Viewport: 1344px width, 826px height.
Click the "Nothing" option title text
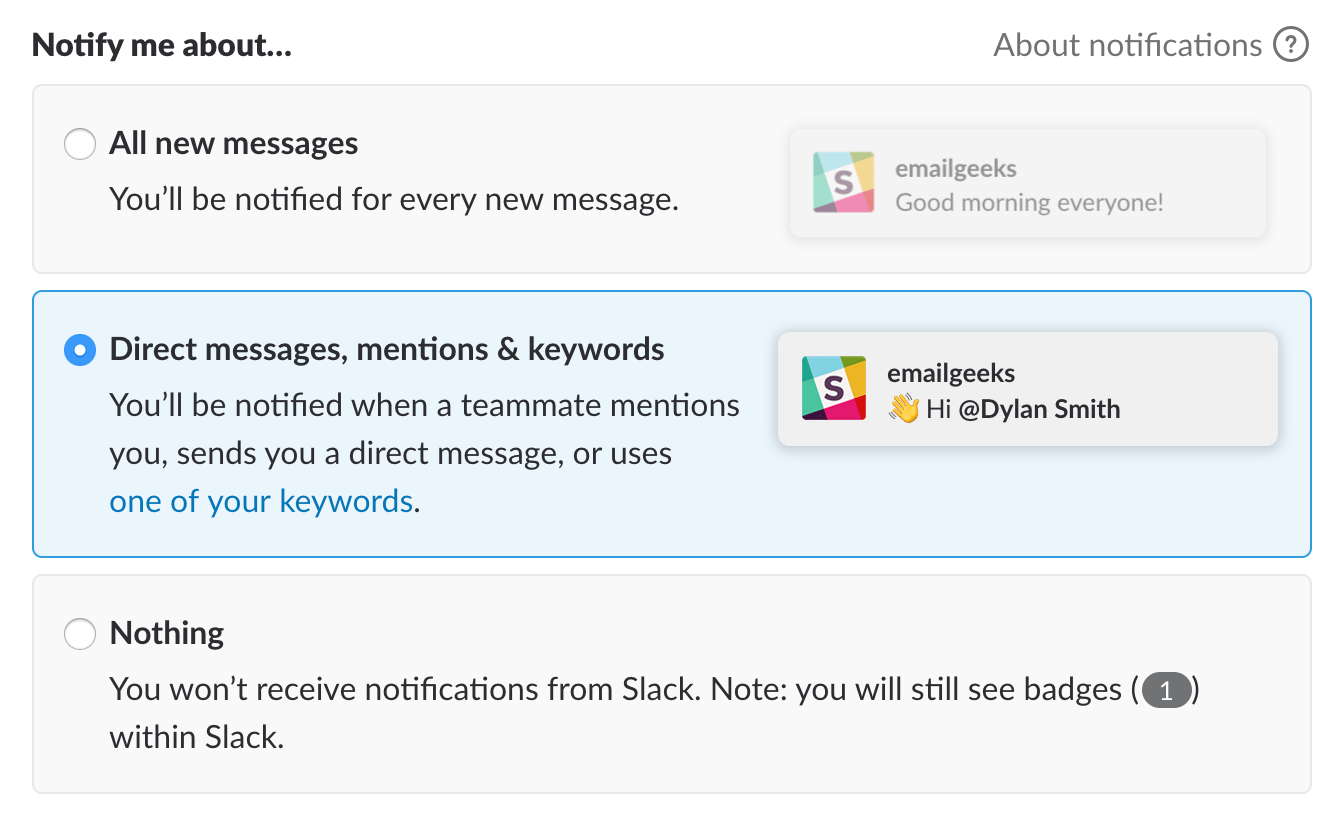click(167, 633)
